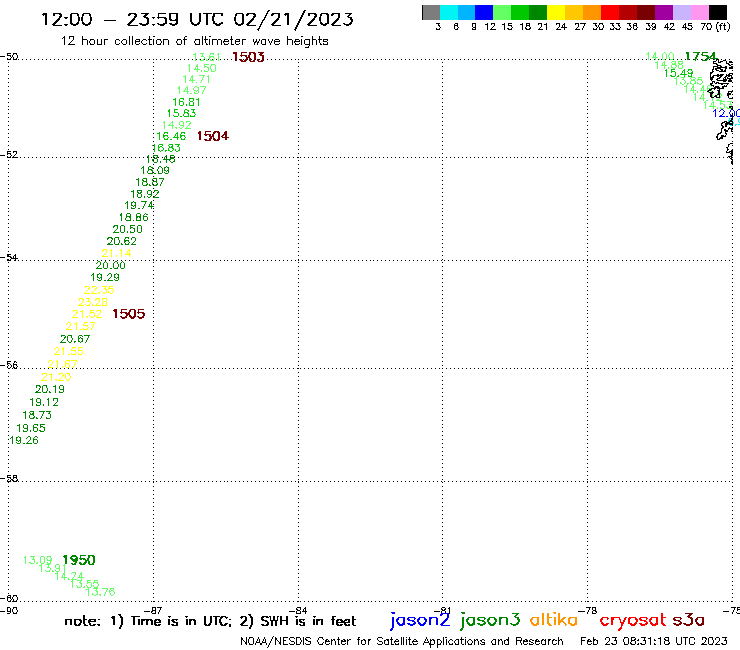Screen dimensions: 740x650
Task: Select the 20.00 wave height value
Action: click(110, 265)
